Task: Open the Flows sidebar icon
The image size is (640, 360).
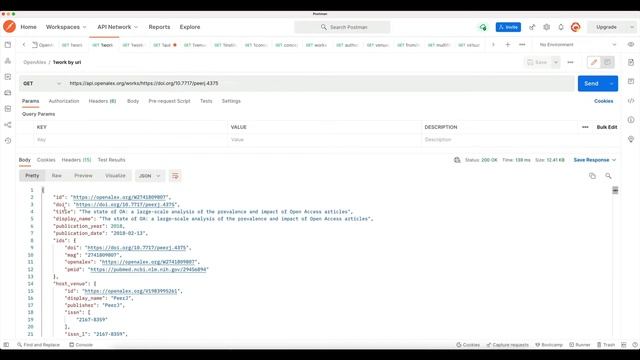Action: 8,124
